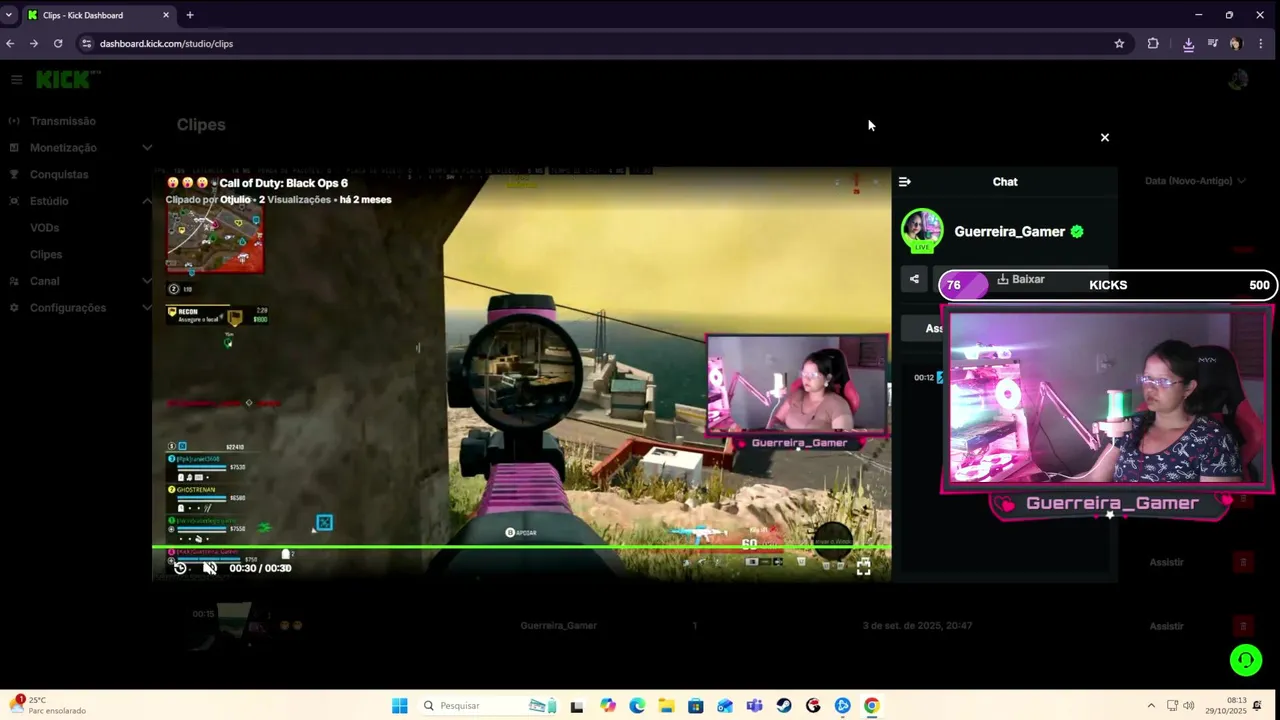This screenshot has width=1280, height=720.
Task: Unmute the clip audio
Action: coord(209,568)
